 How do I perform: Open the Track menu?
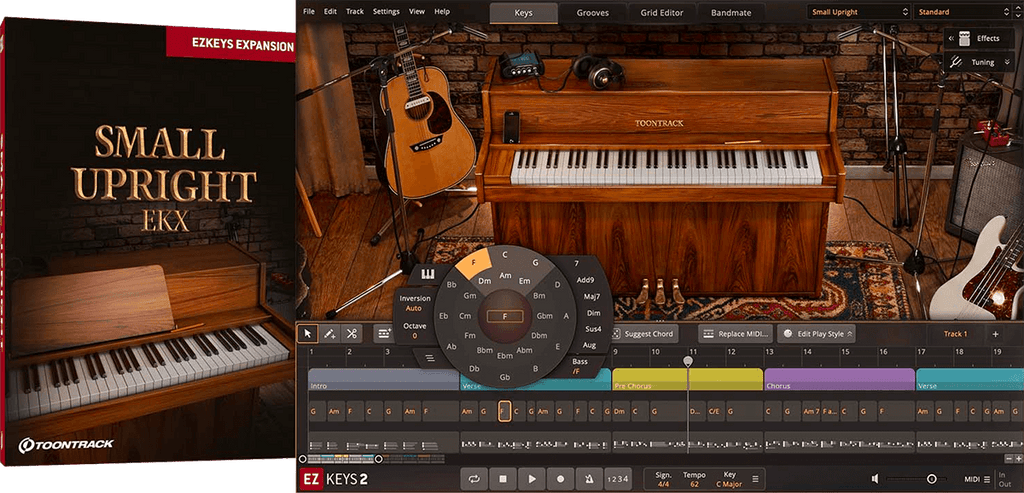click(355, 12)
